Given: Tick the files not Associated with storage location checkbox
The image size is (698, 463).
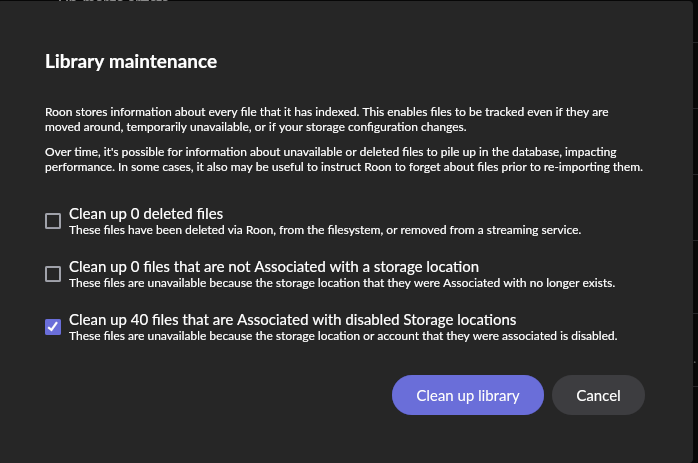Looking at the screenshot, I should [53, 274].
